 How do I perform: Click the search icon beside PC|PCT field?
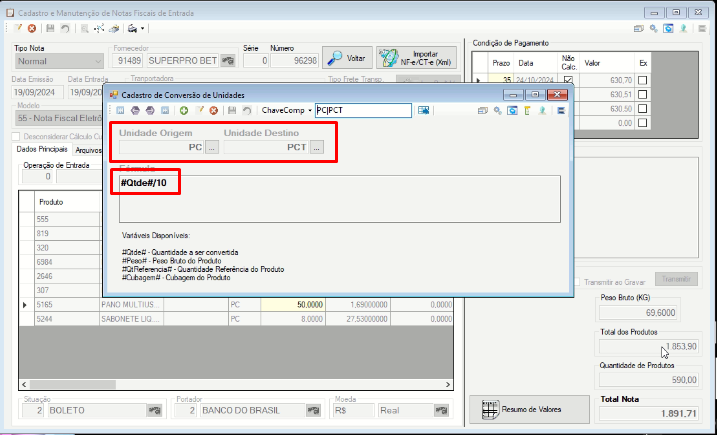click(423, 110)
